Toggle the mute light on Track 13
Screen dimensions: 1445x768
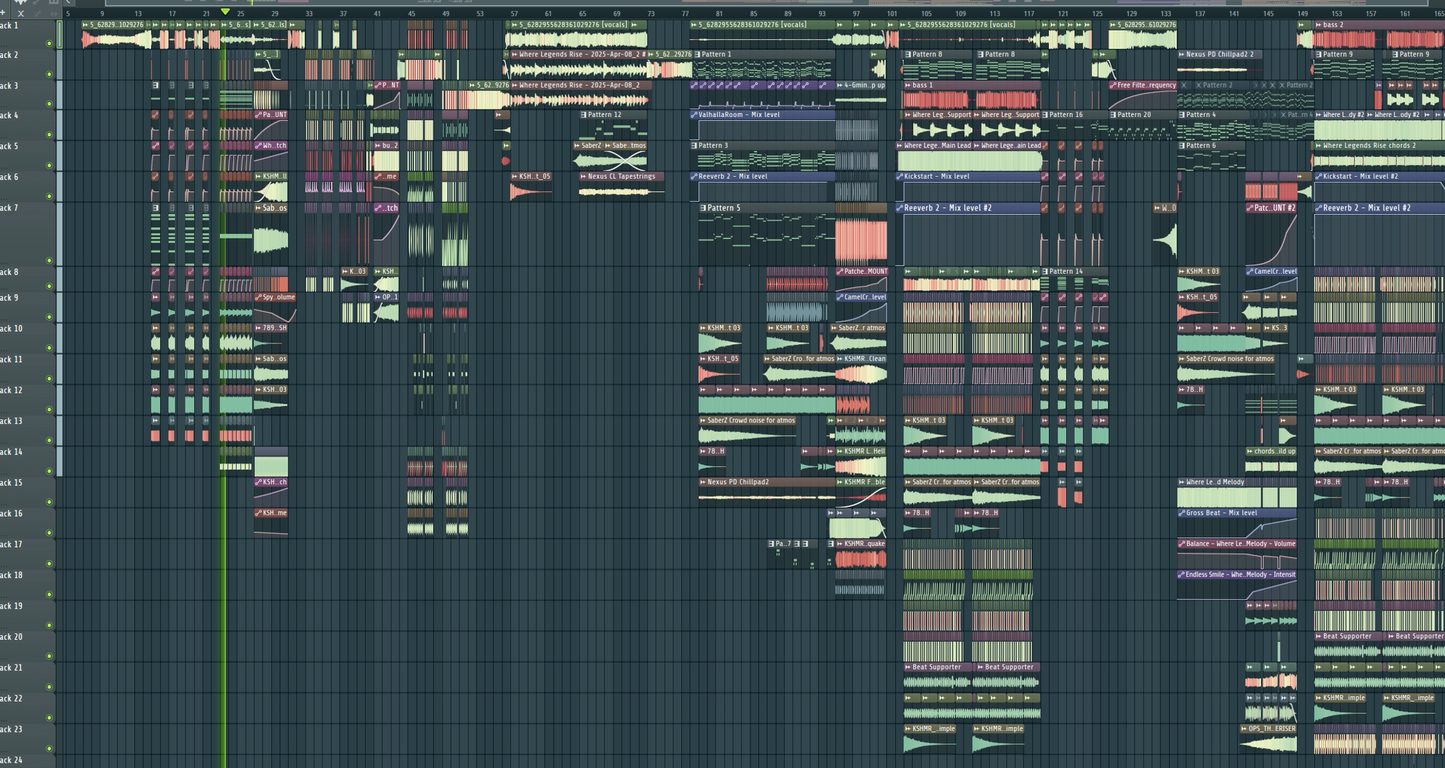tap(47, 438)
